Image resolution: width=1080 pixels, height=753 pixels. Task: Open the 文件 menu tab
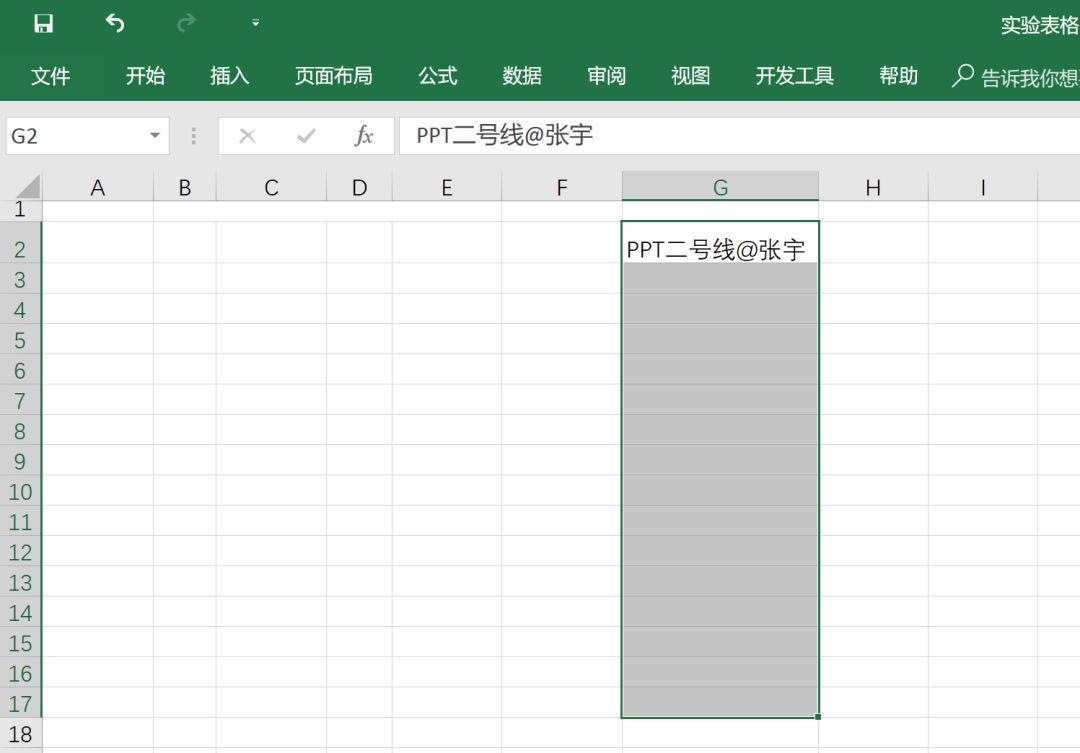(x=50, y=76)
